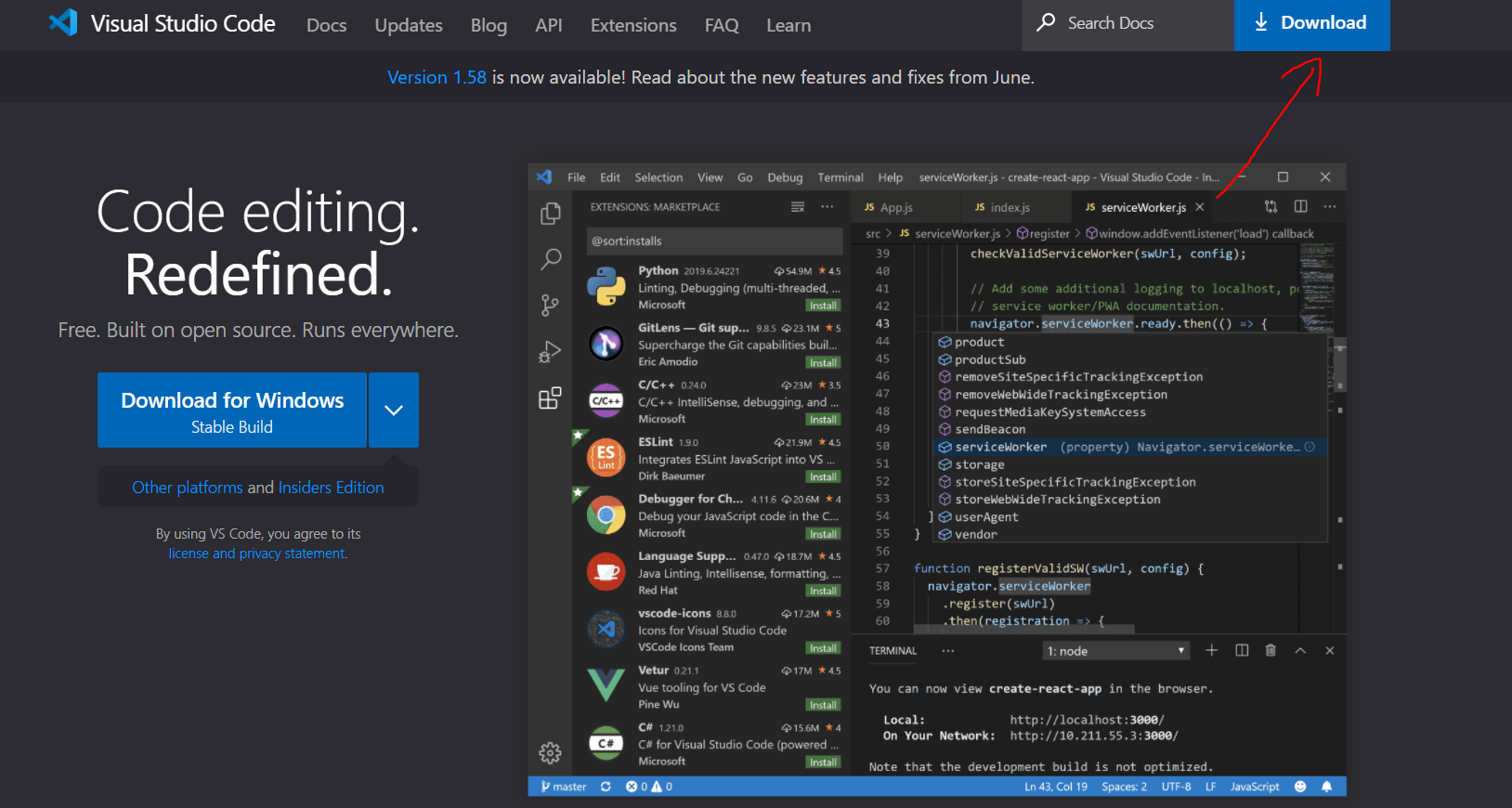Click the Vetur extension icon
This screenshot has height=808, width=1512.
click(x=606, y=686)
